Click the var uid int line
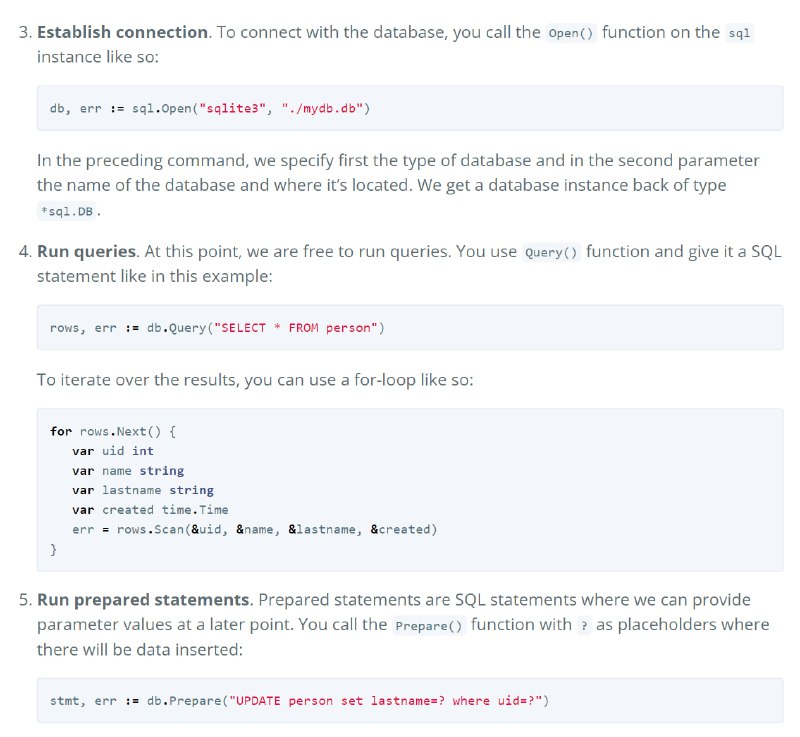This screenshot has height=737, width=800. [x=113, y=451]
